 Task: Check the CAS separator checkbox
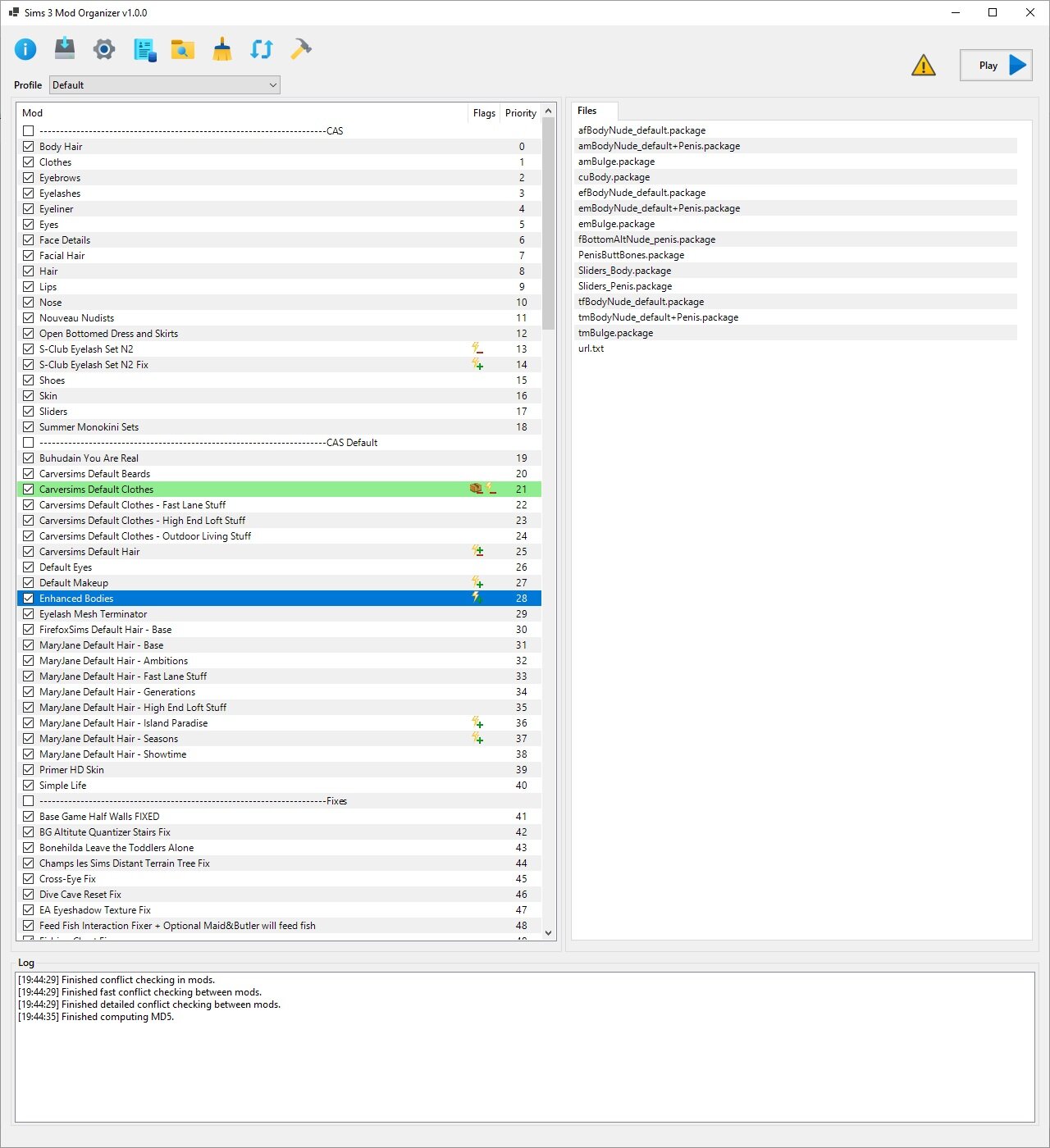(29, 130)
